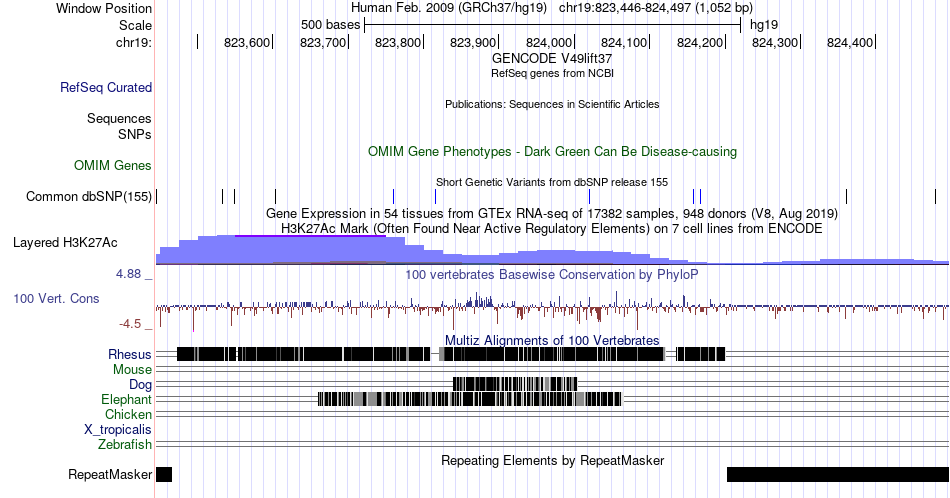Click Multiz Alignments of 100 Vertebrates title

[x=552, y=340]
